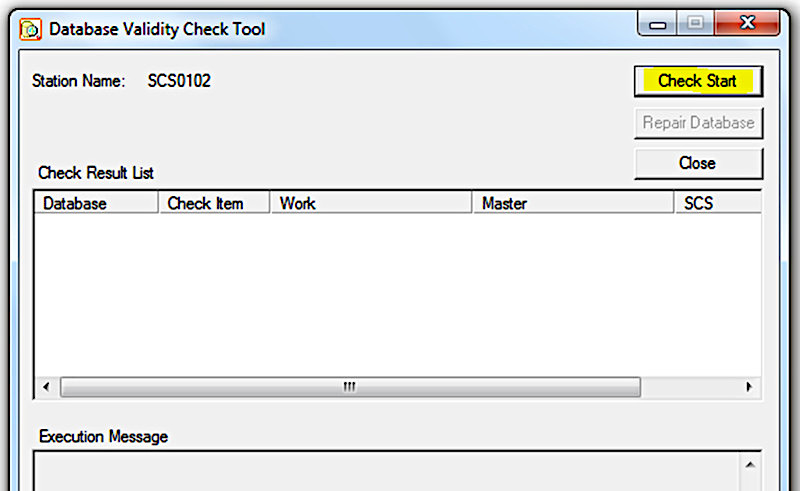Sort by the Database column header
Viewport: 800px width, 491px height.
[96, 203]
